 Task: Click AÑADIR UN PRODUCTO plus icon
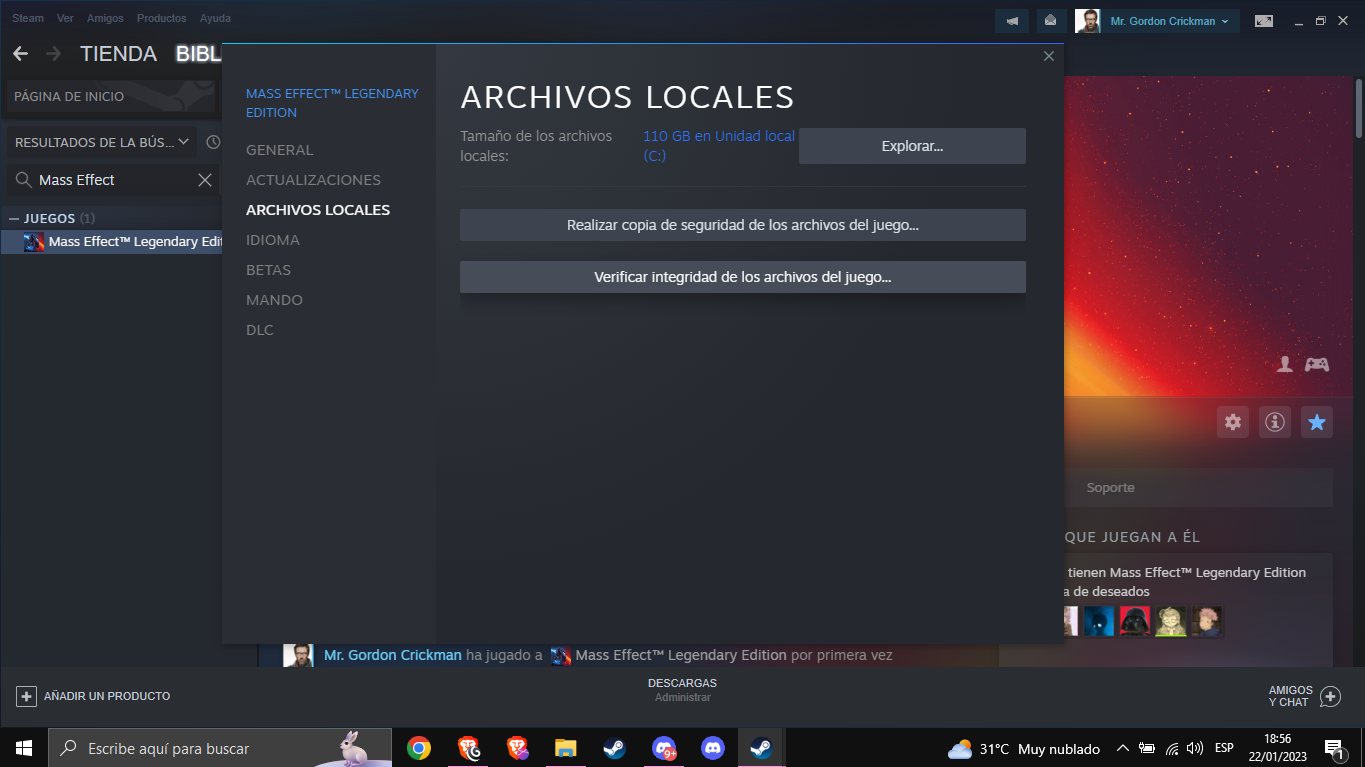(27, 696)
